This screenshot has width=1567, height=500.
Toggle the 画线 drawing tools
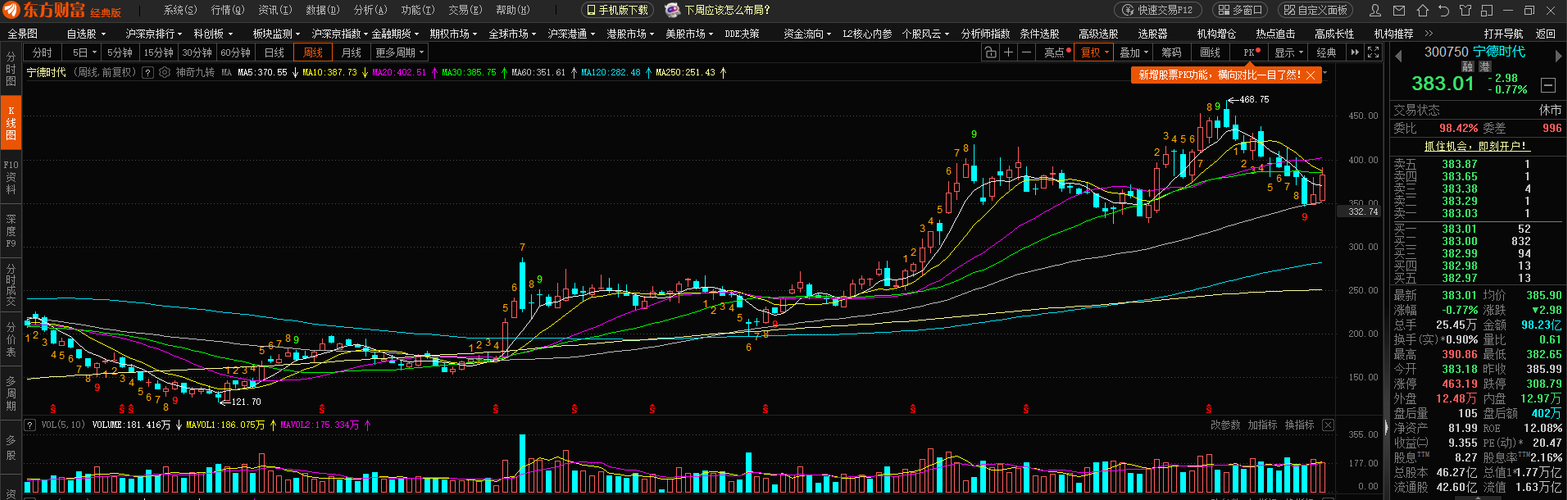coord(1210,53)
